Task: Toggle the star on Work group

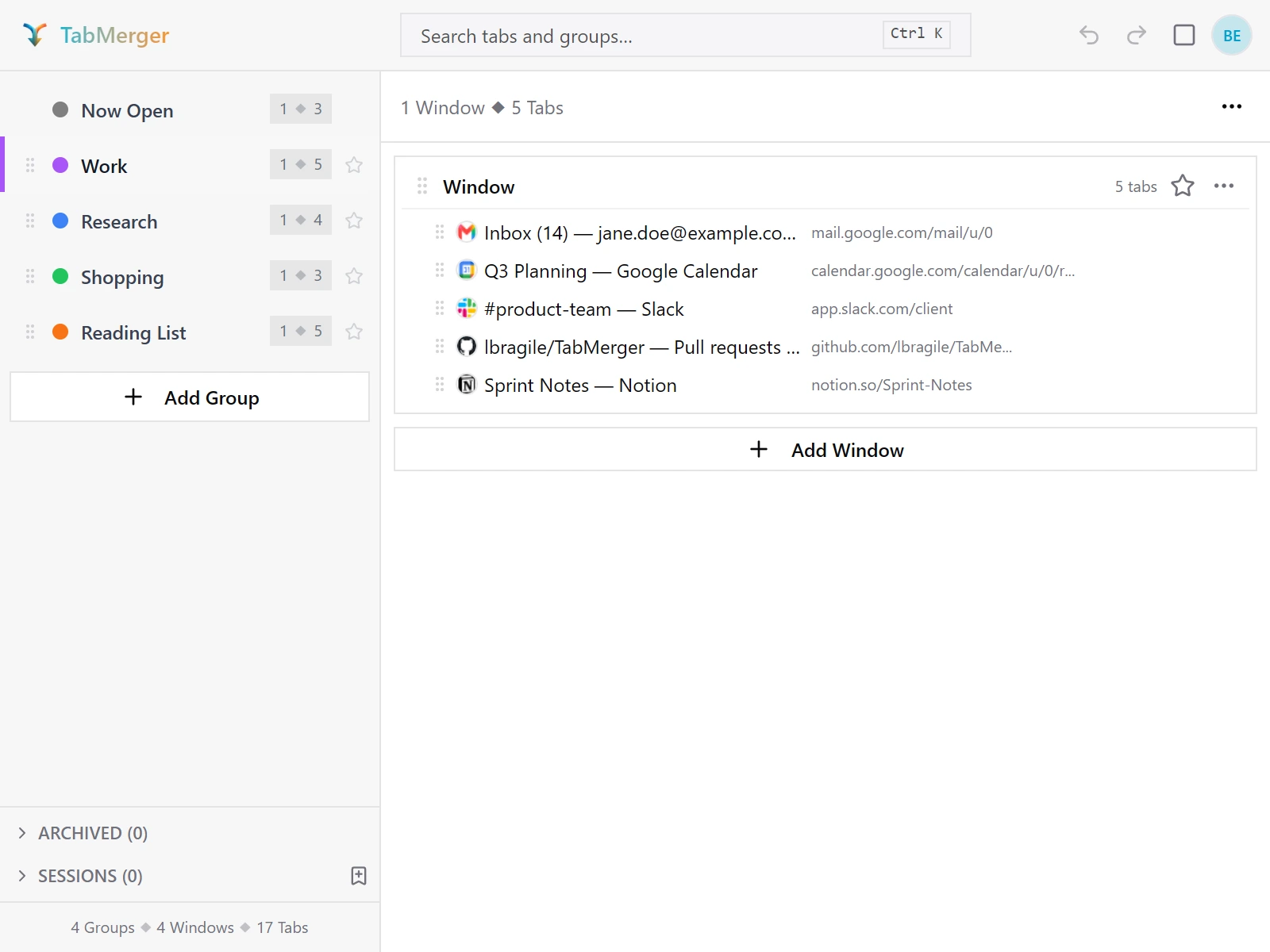Action: click(354, 165)
